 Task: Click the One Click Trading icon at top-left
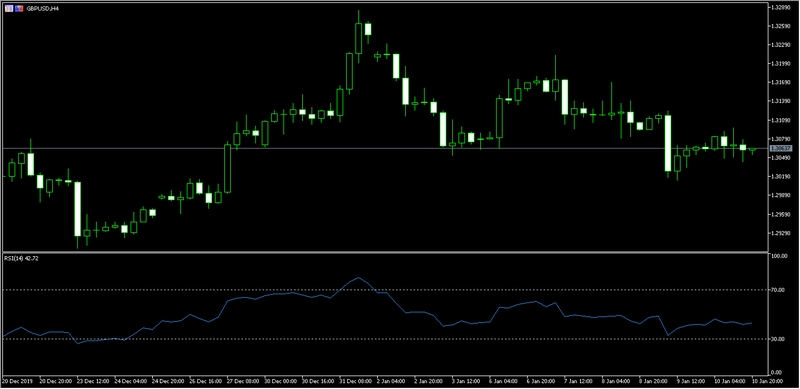coord(9,9)
